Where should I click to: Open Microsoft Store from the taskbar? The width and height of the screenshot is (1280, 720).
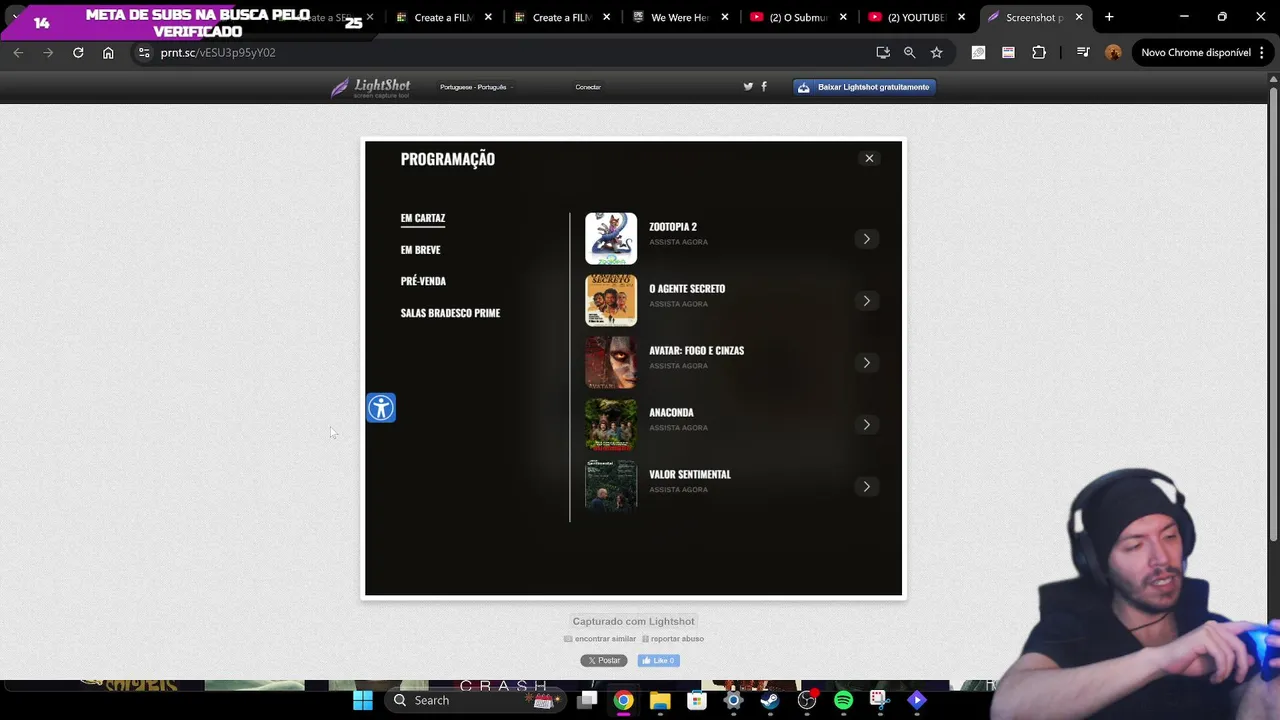click(x=697, y=700)
